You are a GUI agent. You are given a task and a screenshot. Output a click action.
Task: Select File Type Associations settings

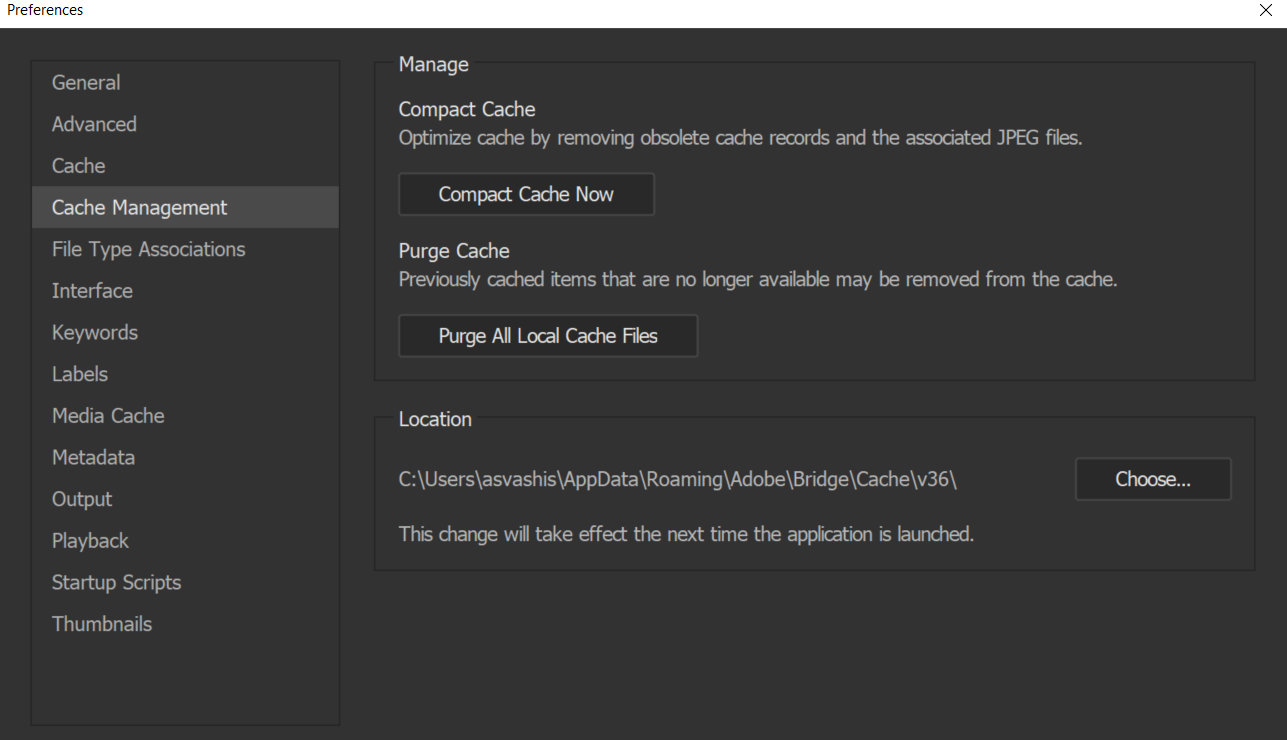coord(148,249)
